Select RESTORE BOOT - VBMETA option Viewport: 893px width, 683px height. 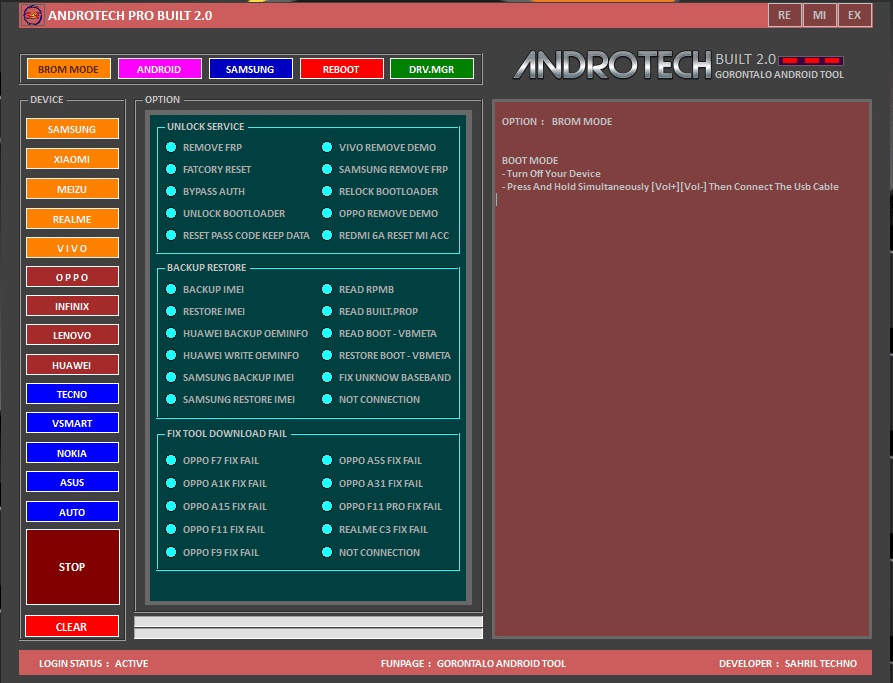pyautogui.click(x=387, y=355)
